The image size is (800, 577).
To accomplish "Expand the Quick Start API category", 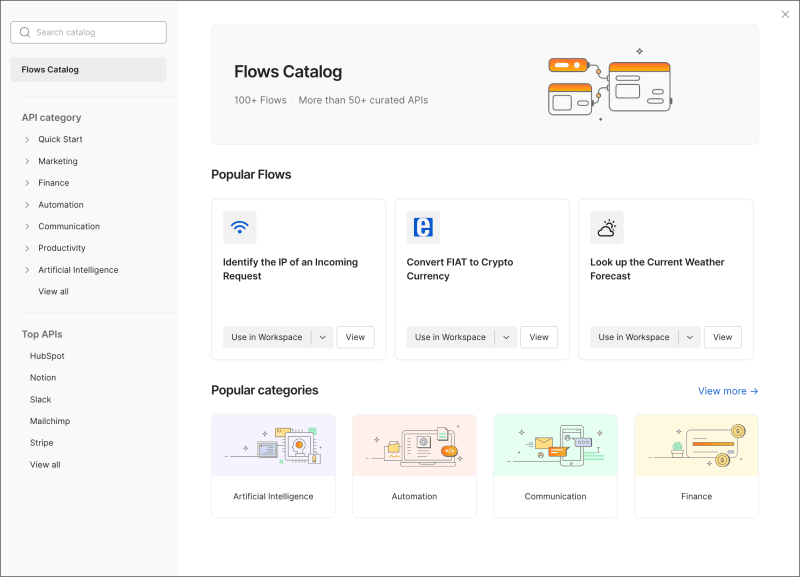I will 27,139.
